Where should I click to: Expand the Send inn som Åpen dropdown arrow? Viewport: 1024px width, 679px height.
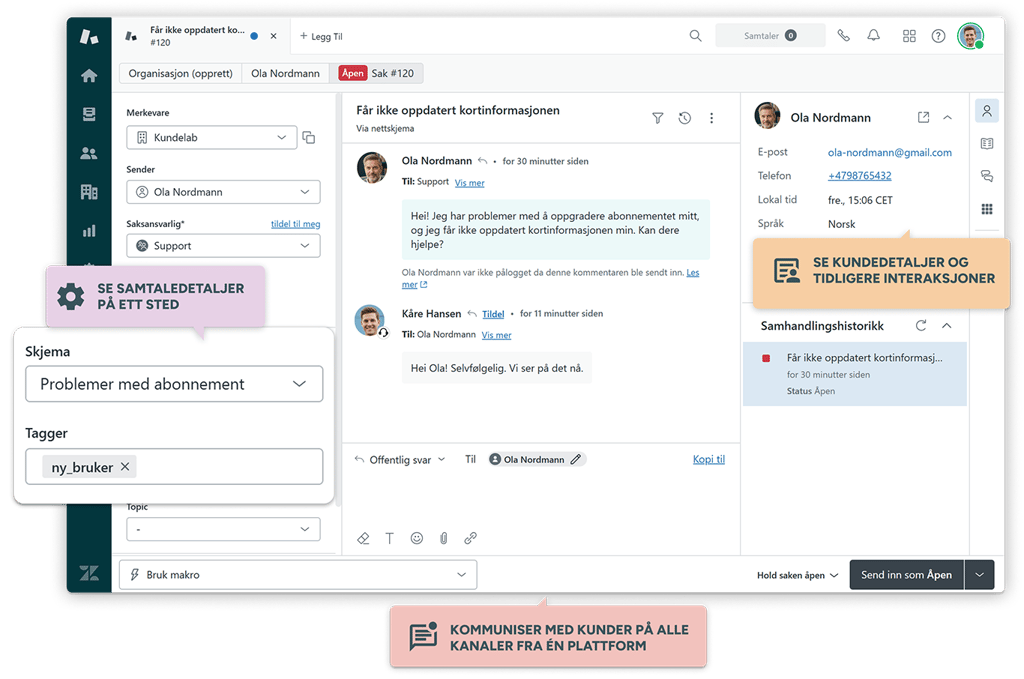click(x=977, y=574)
